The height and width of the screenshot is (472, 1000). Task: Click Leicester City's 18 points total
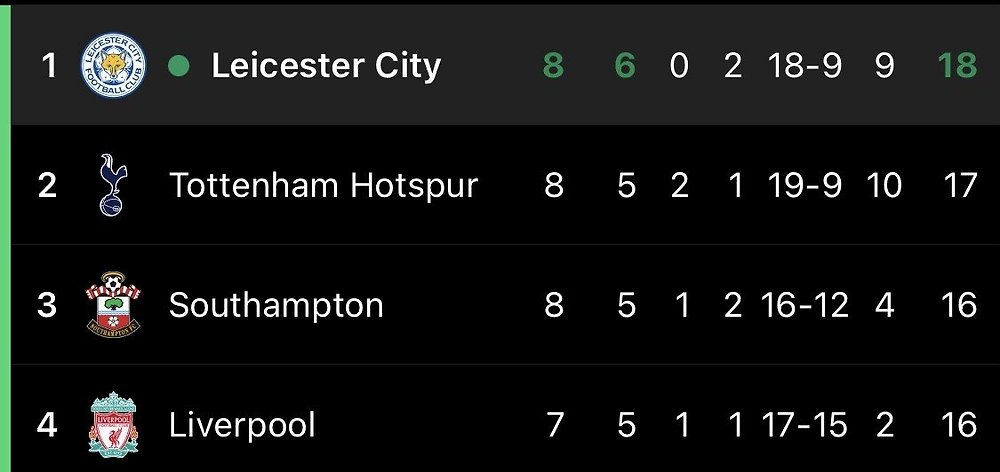tap(957, 66)
